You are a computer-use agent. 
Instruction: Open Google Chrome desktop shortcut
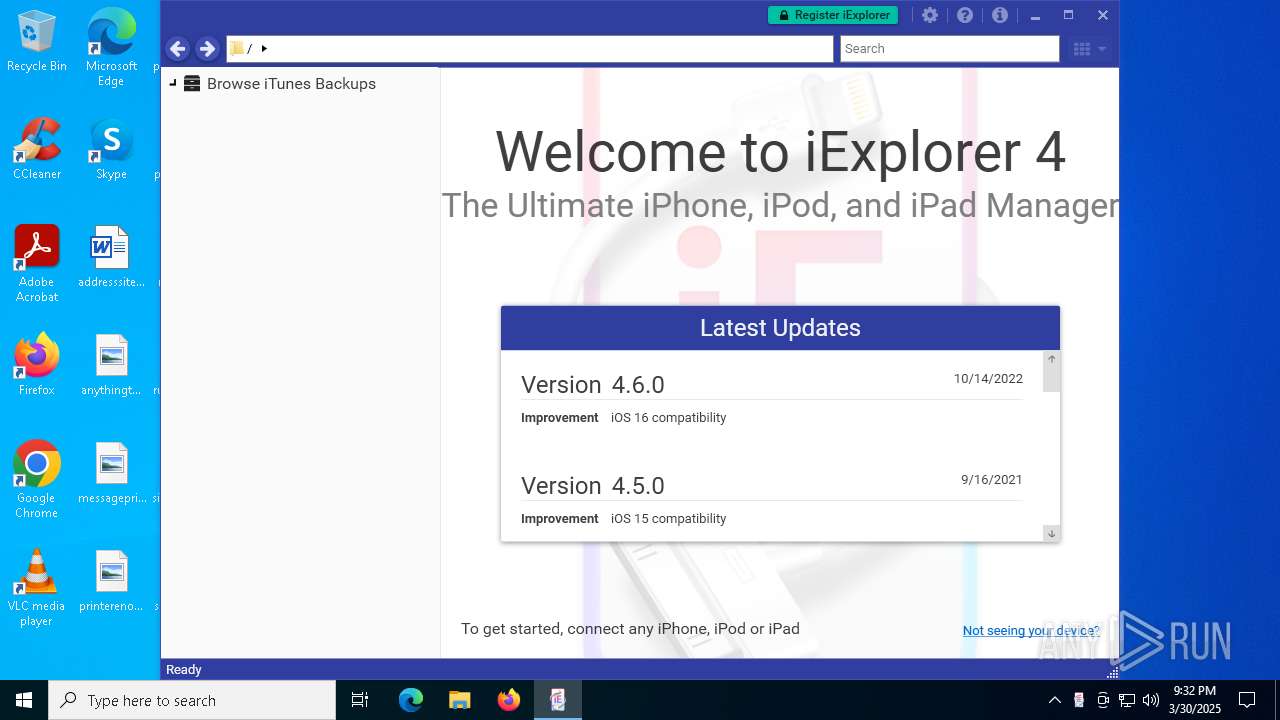click(37, 480)
